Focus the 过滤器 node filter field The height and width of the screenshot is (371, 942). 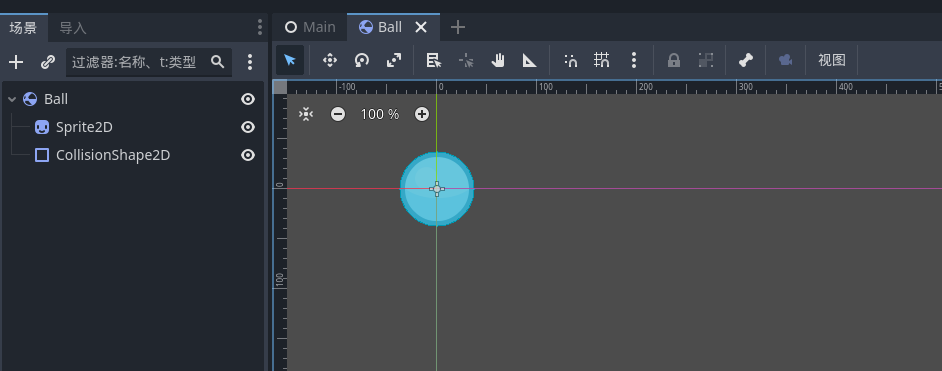(x=149, y=62)
